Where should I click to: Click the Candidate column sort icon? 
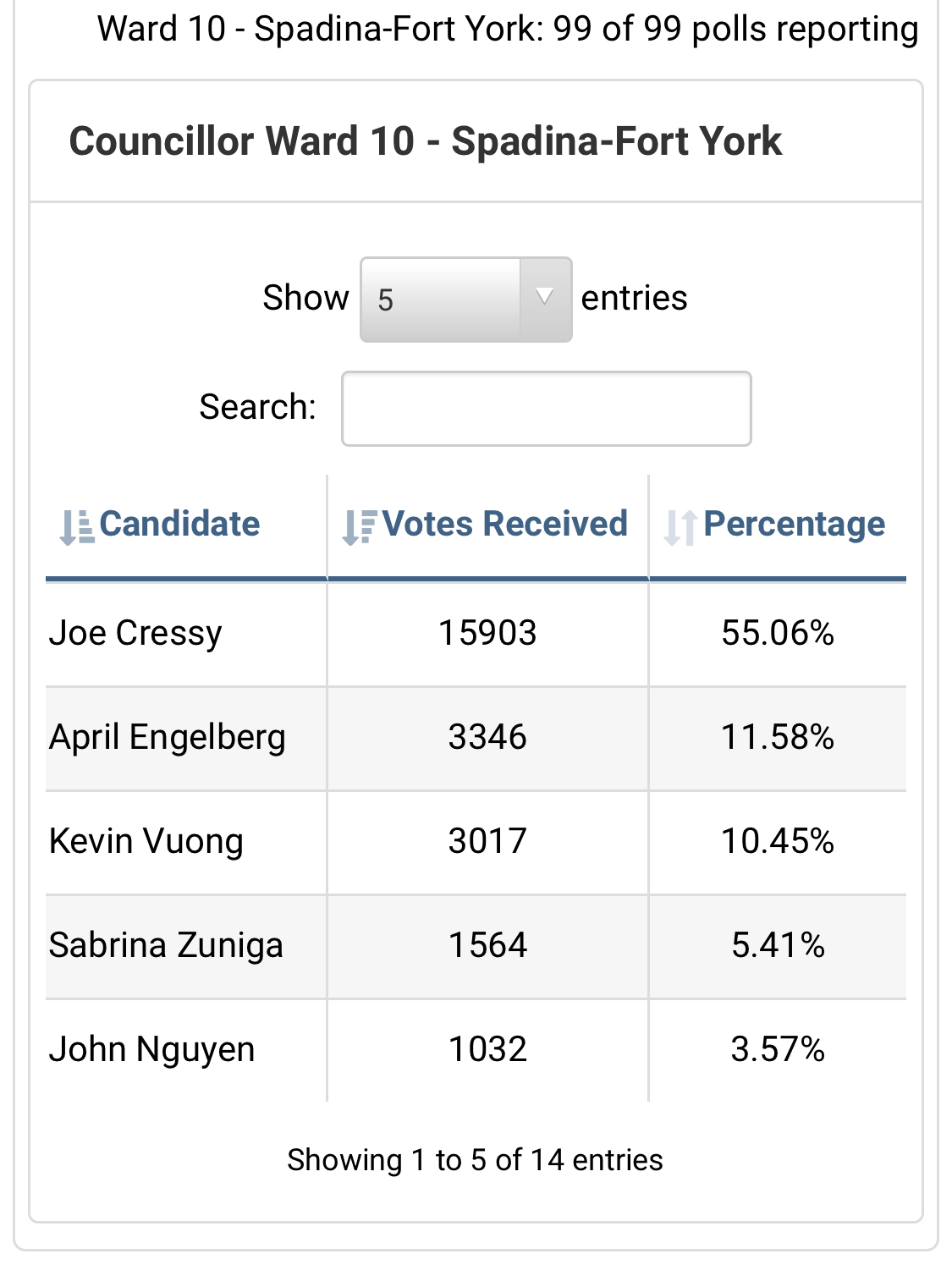click(x=76, y=526)
